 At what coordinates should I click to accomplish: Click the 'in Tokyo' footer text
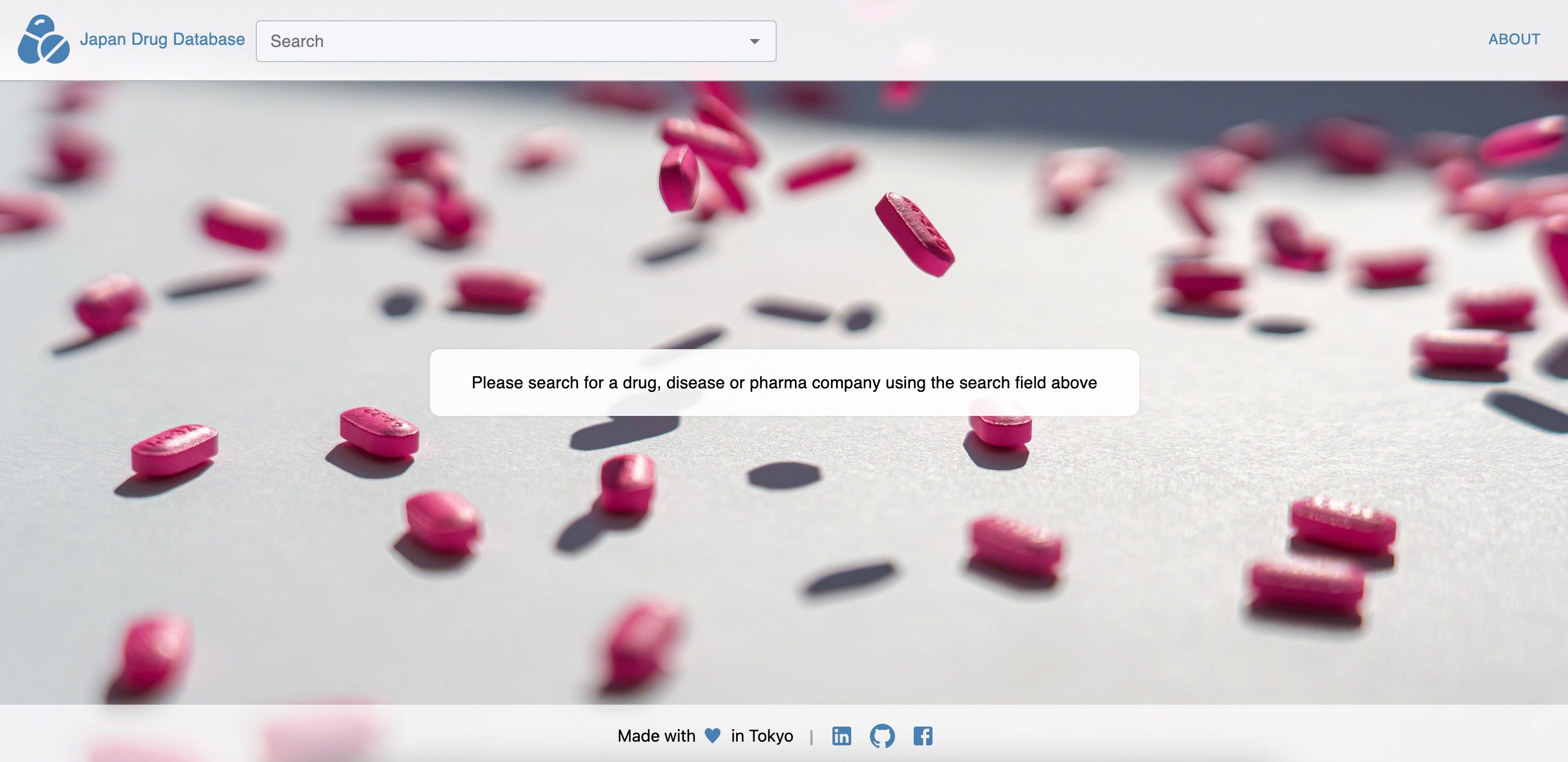(762, 736)
